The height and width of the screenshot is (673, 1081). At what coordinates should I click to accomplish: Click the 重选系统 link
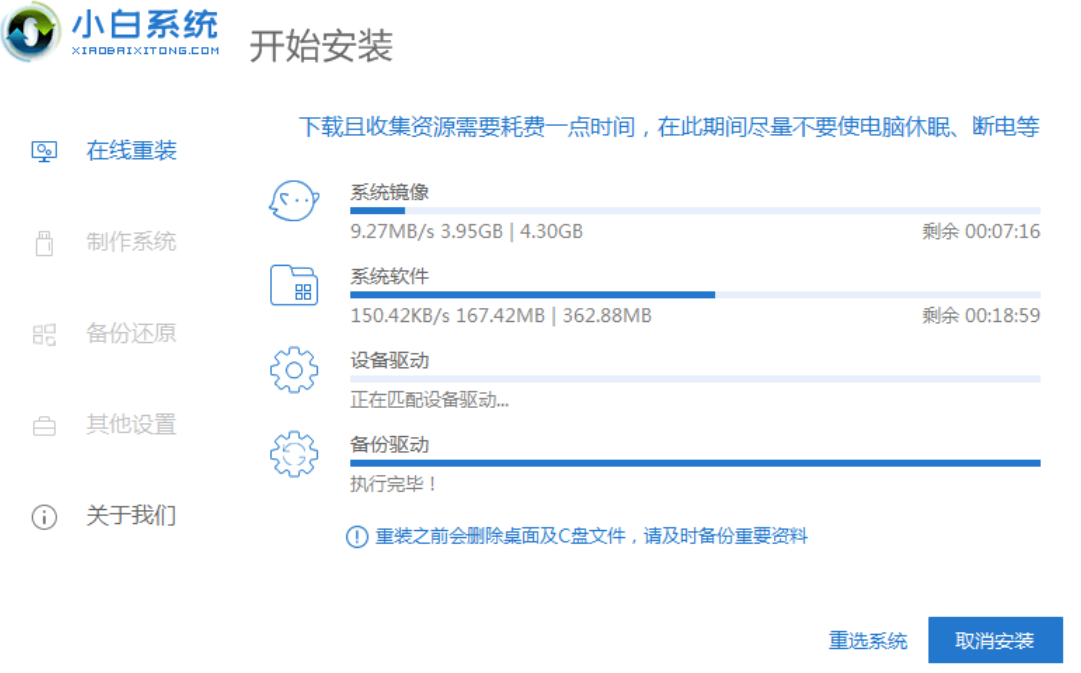pyautogui.click(x=868, y=641)
